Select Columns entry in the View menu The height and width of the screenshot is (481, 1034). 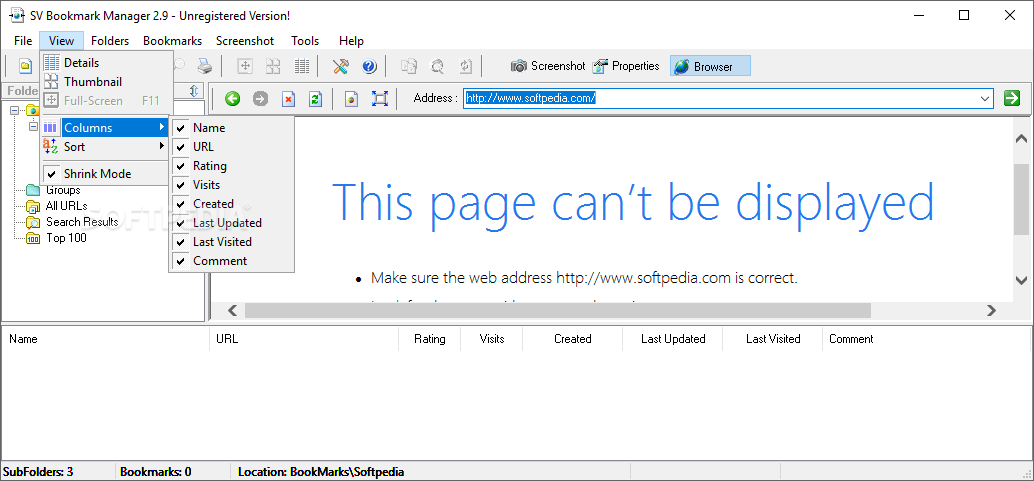106,128
